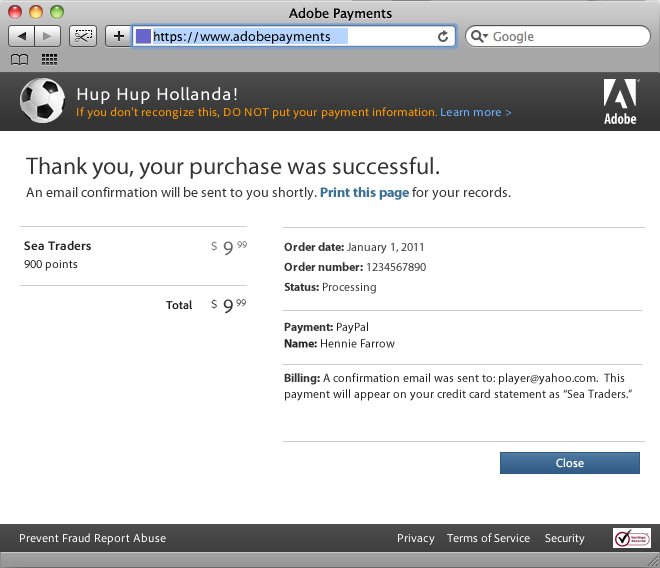This screenshot has height=568, width=660.
Task: Click the Sea Traders item name
Action: coord(57,246)
